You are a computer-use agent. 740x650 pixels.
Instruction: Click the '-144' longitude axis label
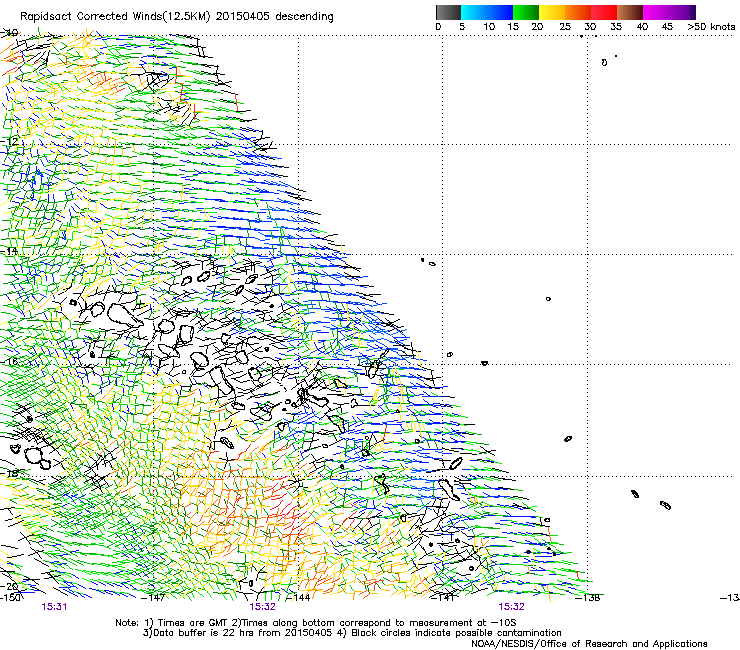coord(298,598)
